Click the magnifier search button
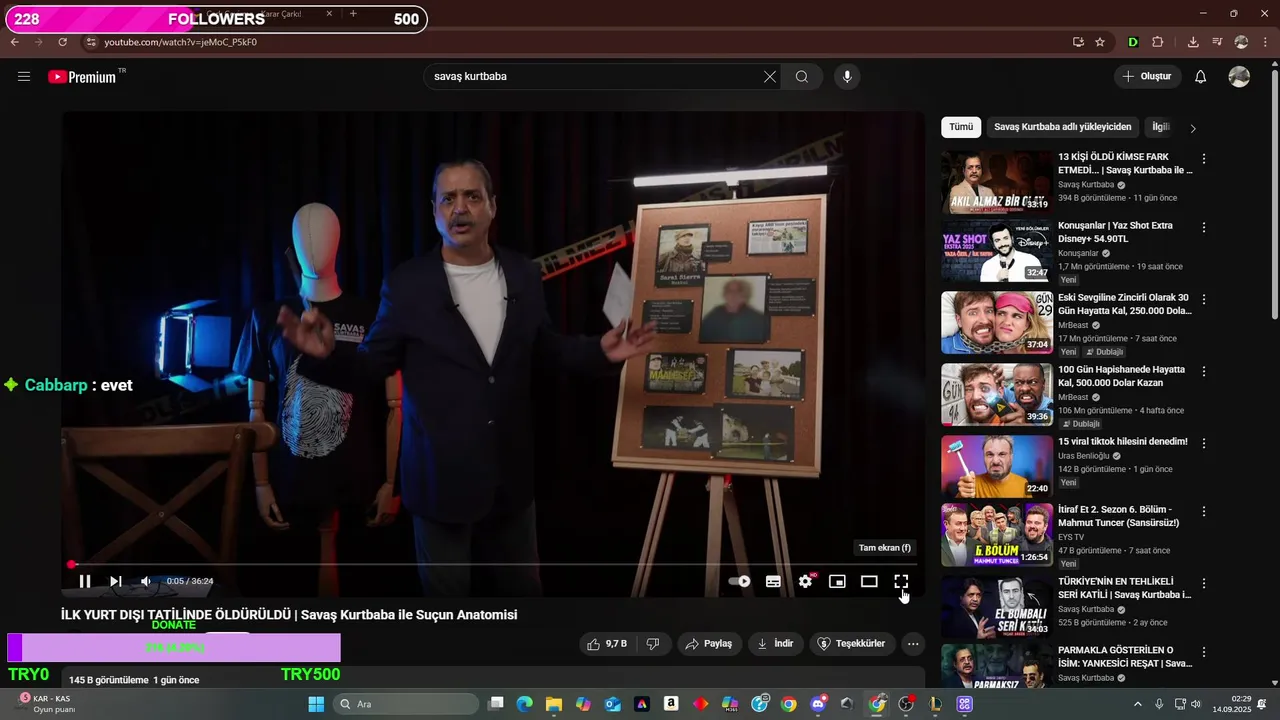Screen dimensions: 1280x720 coord(802,77)
